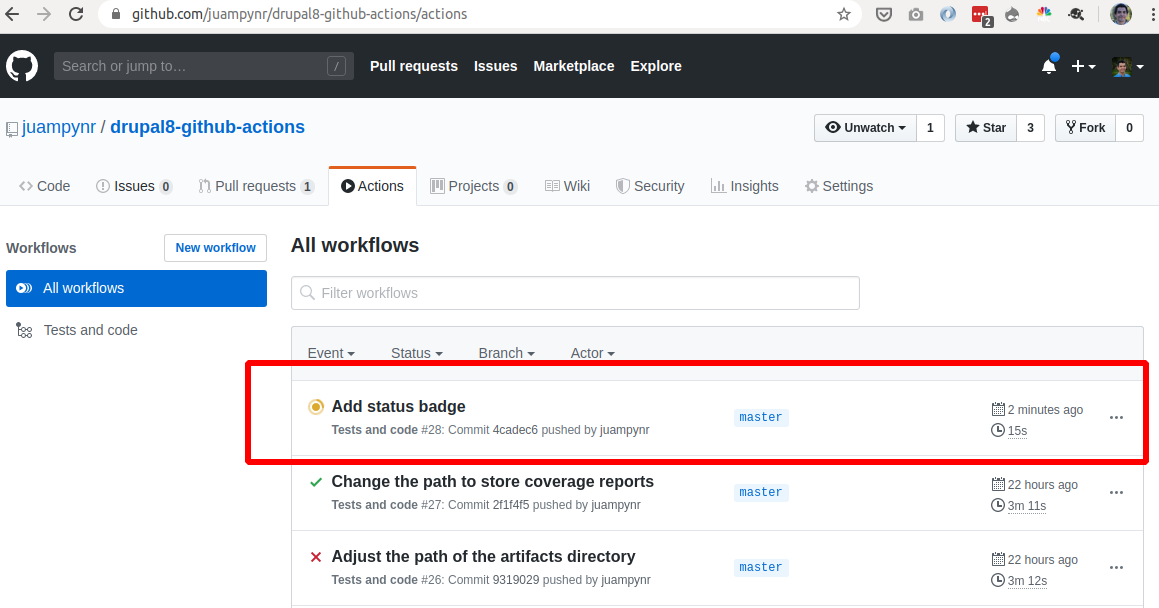Screen dimensions: 1159x608
Task: Open the watchers count 1
Action: (x=930, y=128)
